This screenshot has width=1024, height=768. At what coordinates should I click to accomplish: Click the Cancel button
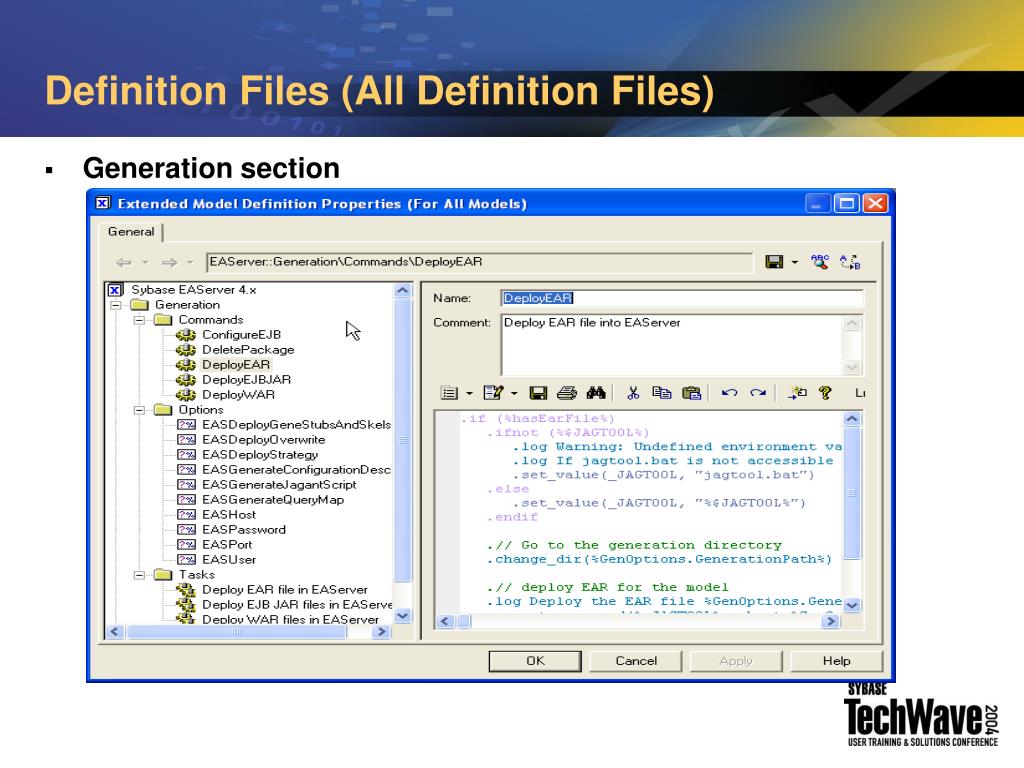636,661
